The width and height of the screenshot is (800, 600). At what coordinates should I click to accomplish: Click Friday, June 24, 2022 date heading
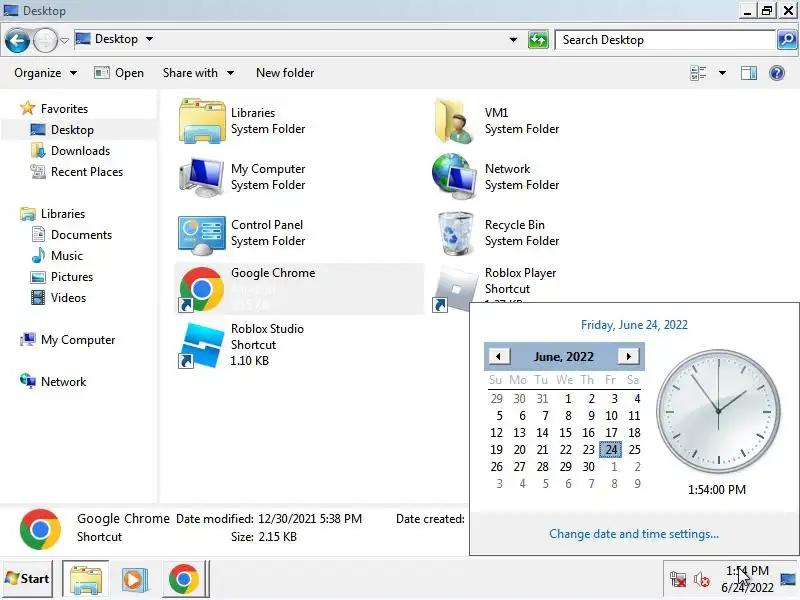click(634, 324)
